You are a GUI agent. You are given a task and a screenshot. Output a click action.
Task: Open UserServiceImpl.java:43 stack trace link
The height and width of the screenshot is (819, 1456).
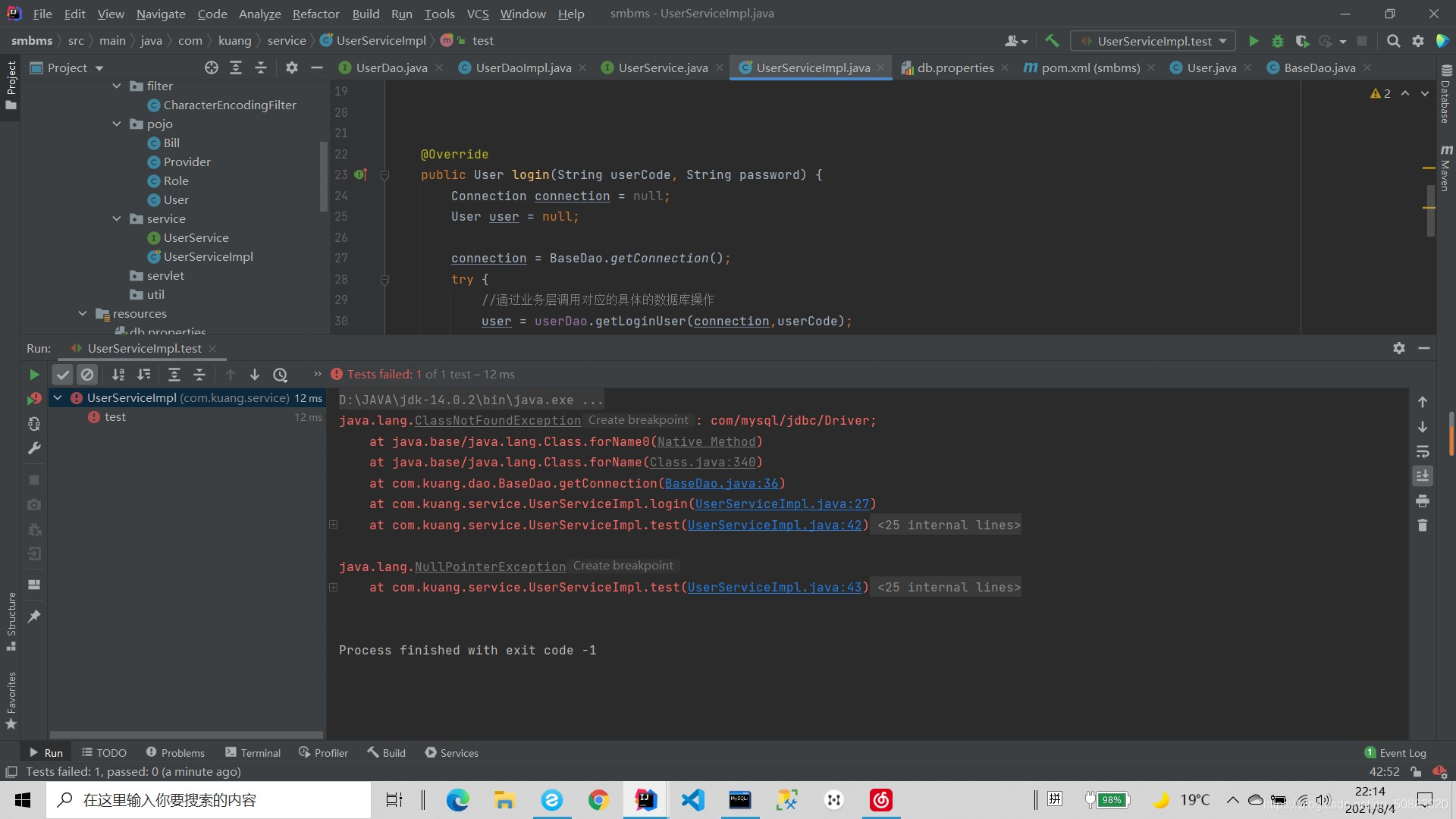pyautogui.click(x=774, y=588)
